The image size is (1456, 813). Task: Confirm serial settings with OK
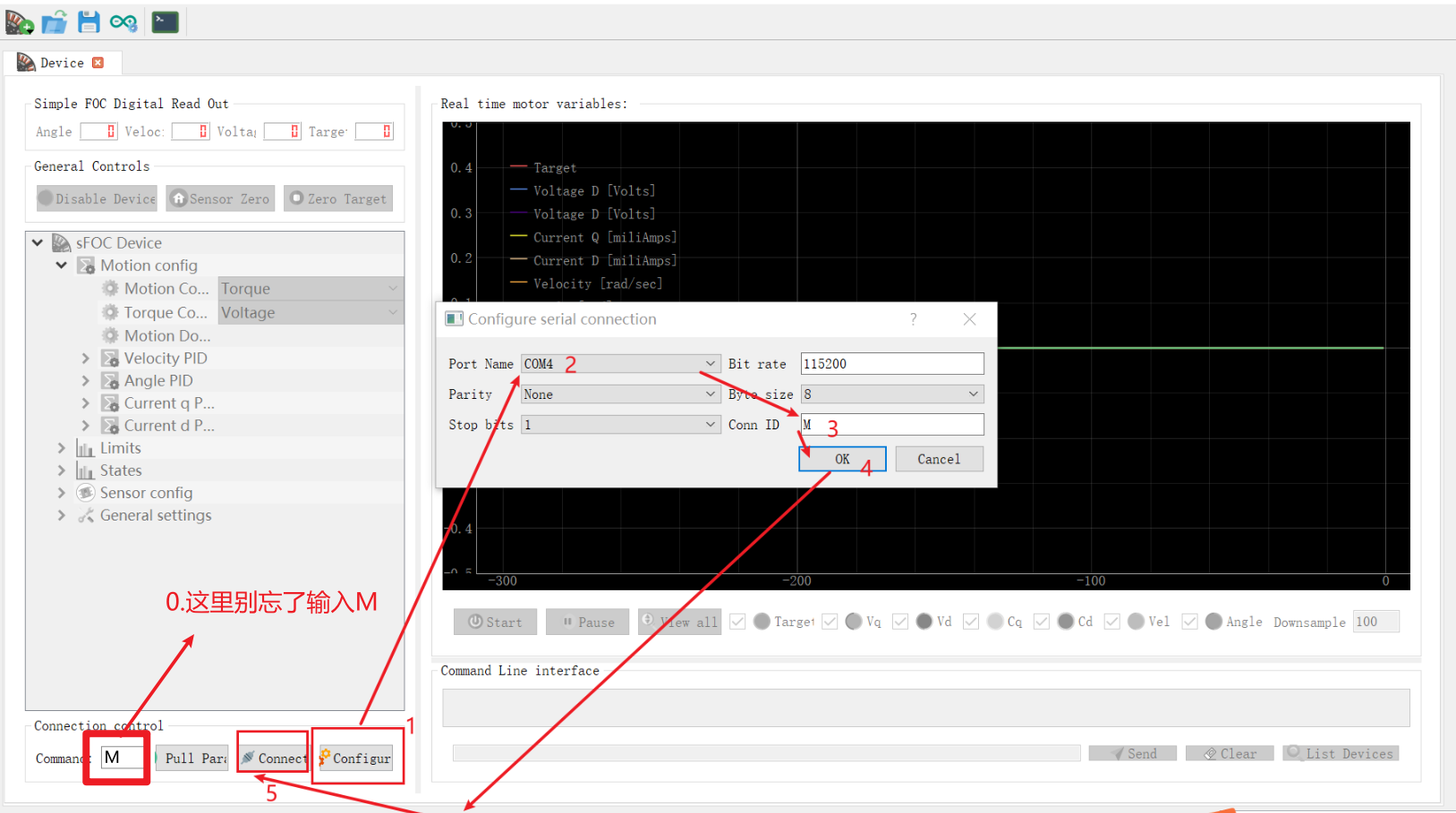(x=841, y=458)
